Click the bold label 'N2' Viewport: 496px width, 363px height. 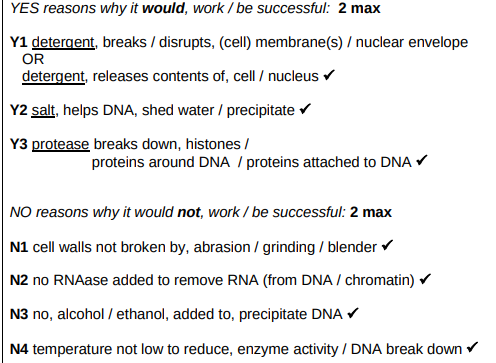pos(19,280)
